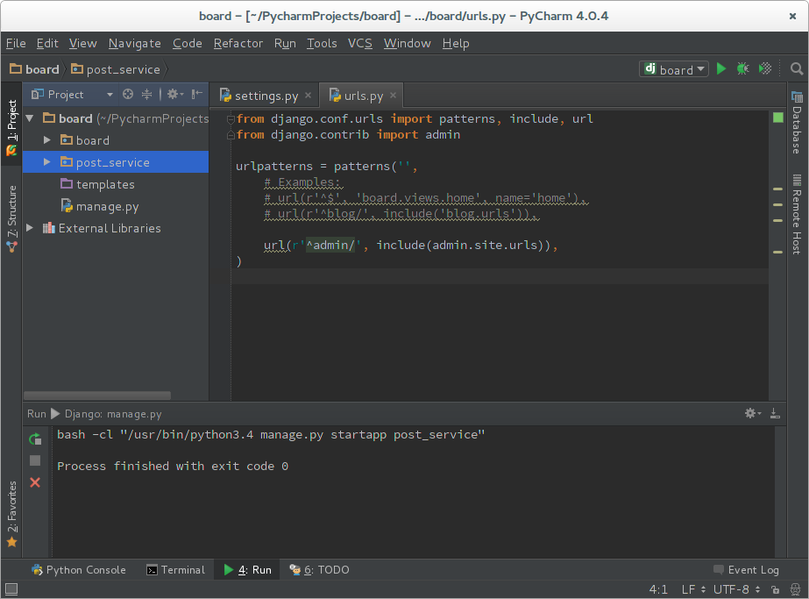Hide the Project tool window
Viewport: 809px width, 599px height.
[x=197, y=94]
